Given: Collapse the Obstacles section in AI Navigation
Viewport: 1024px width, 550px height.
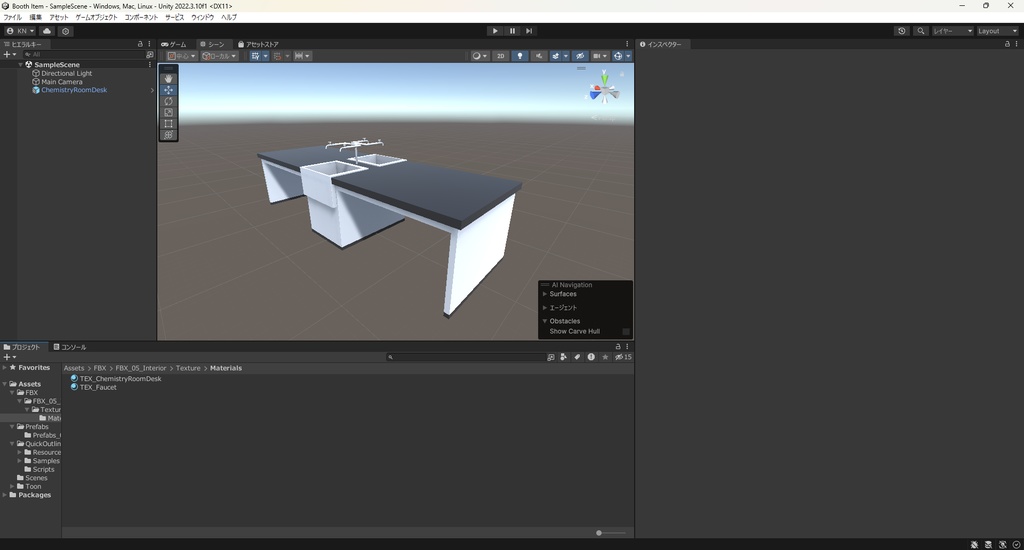Looking at the screenshot, I should (545, 321).
